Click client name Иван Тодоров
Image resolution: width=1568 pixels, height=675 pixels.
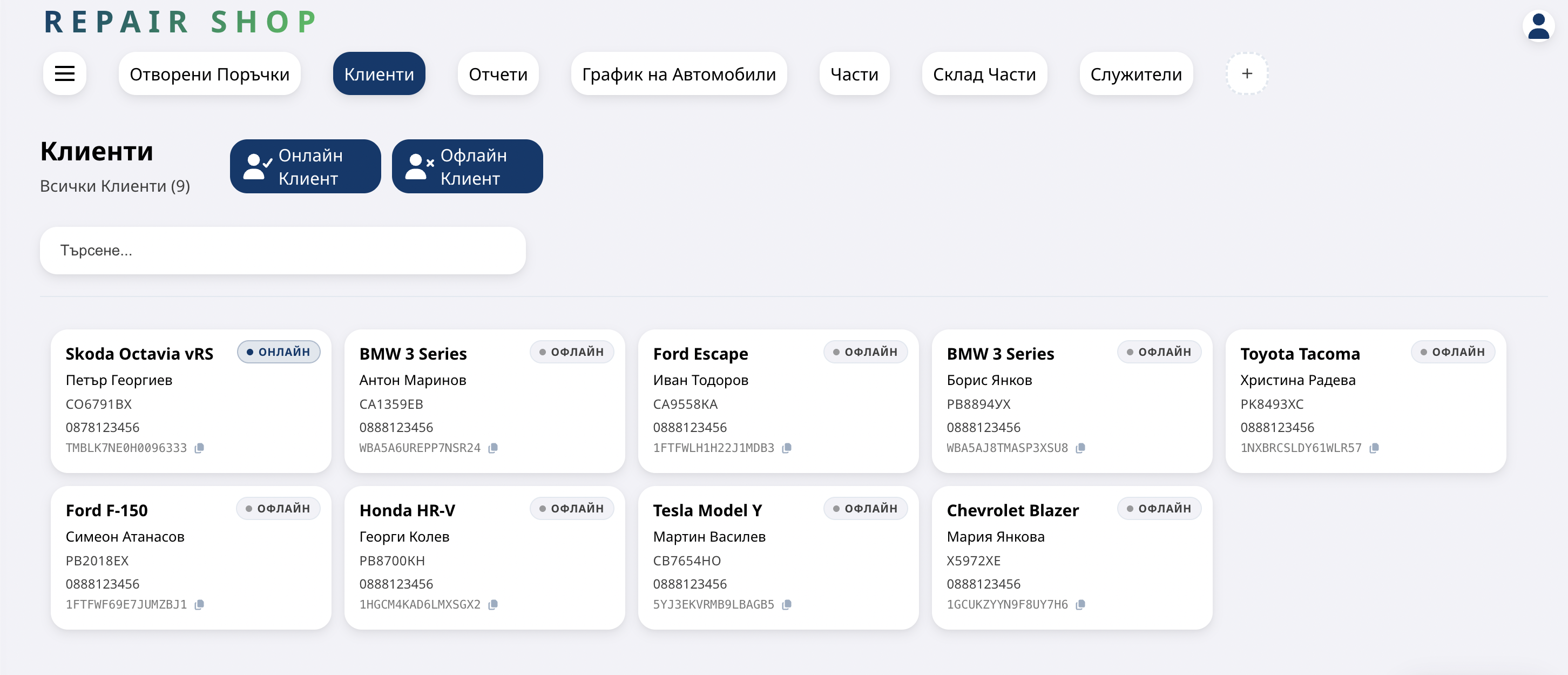click(701, 380)
